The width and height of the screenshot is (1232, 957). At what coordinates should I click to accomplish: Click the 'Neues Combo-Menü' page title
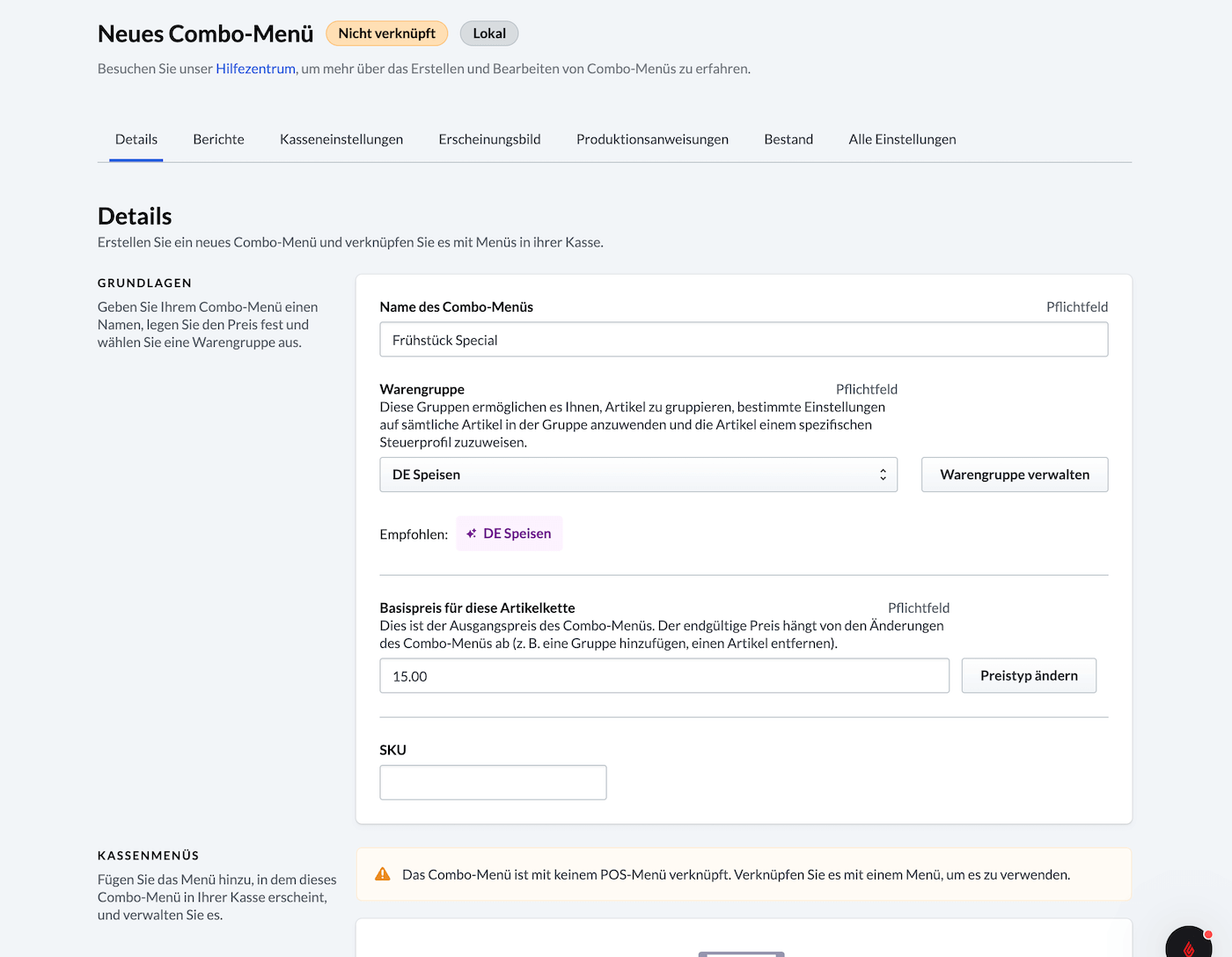coord(205,33)
